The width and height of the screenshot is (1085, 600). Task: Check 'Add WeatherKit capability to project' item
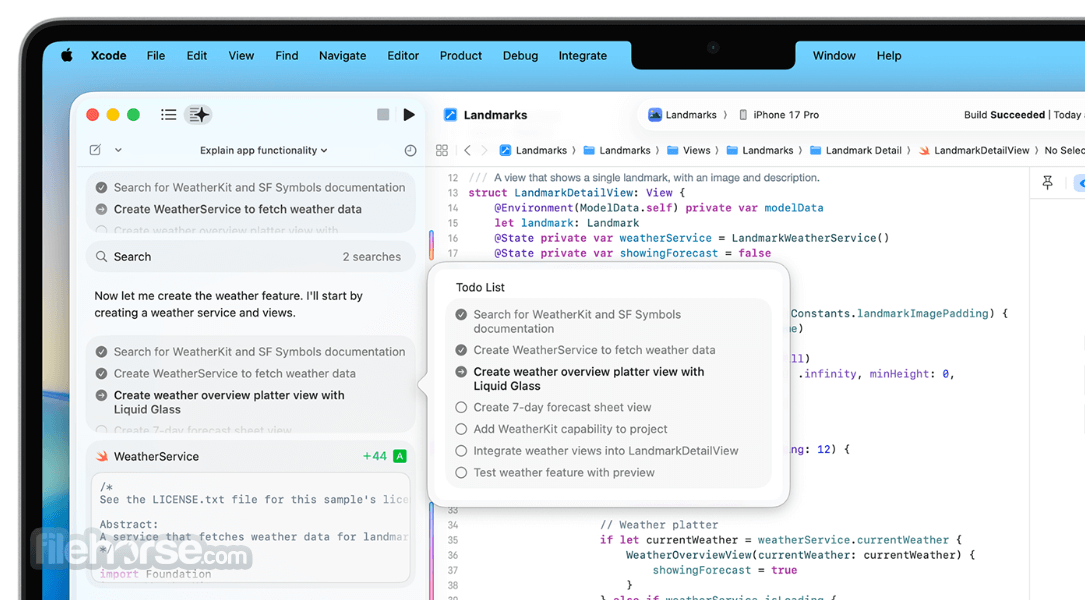point(461,429)
